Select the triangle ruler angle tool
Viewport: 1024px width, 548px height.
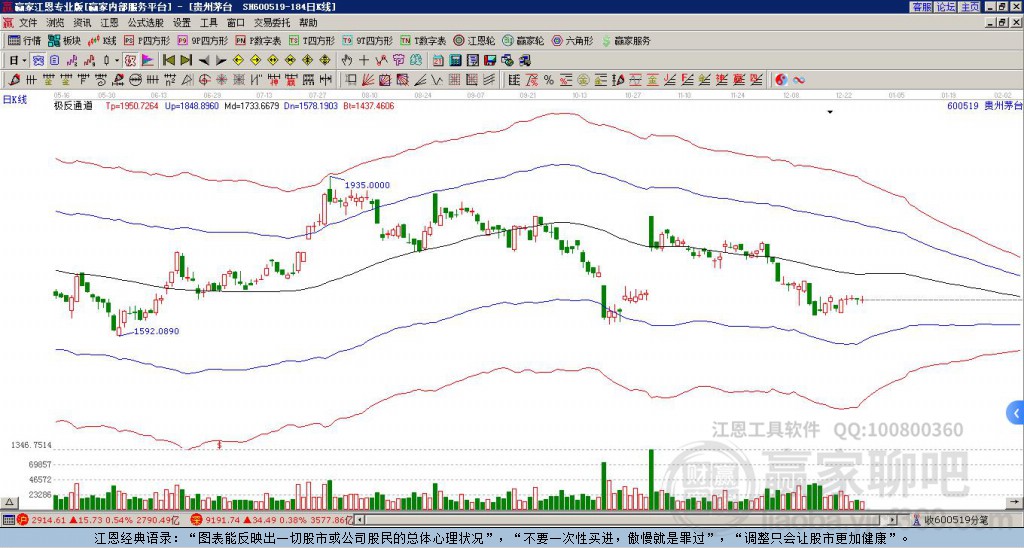187,80
